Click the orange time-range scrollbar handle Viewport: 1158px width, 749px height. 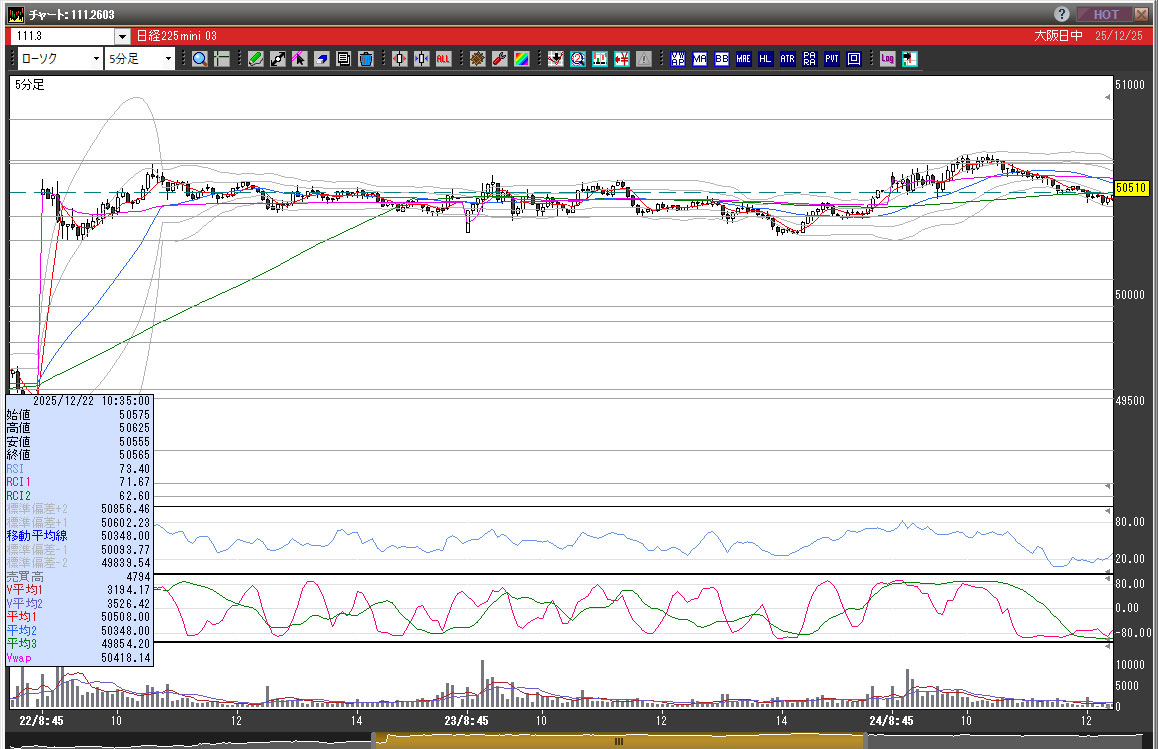coord(618,741)
